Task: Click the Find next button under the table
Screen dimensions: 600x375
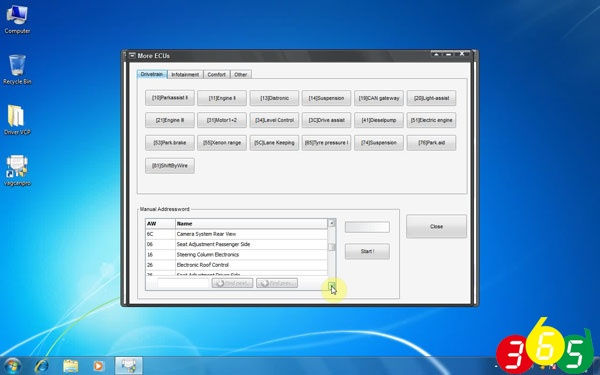Action: tap(232, 283)
